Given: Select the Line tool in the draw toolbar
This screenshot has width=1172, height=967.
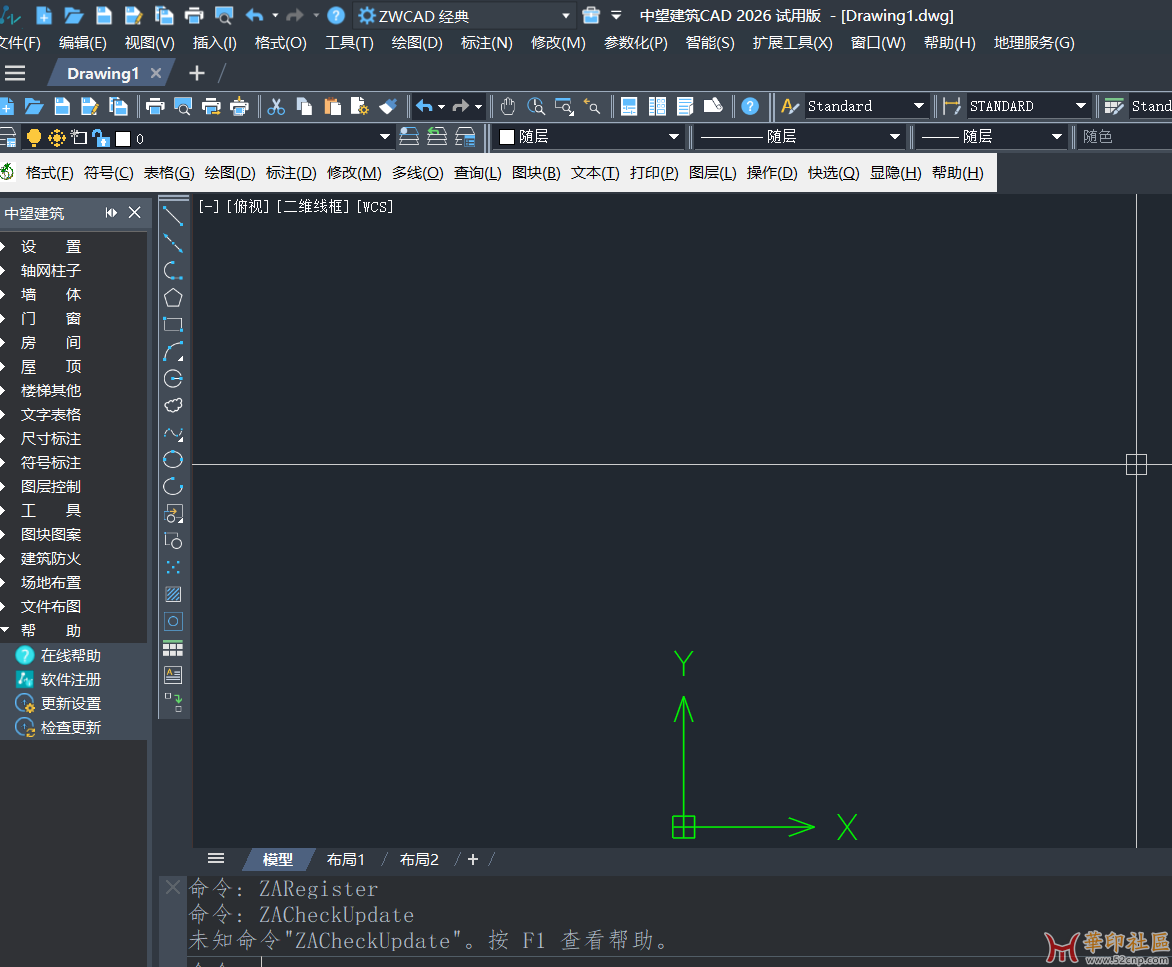Looking at the screenshot, I should click(x=173, y=217).
